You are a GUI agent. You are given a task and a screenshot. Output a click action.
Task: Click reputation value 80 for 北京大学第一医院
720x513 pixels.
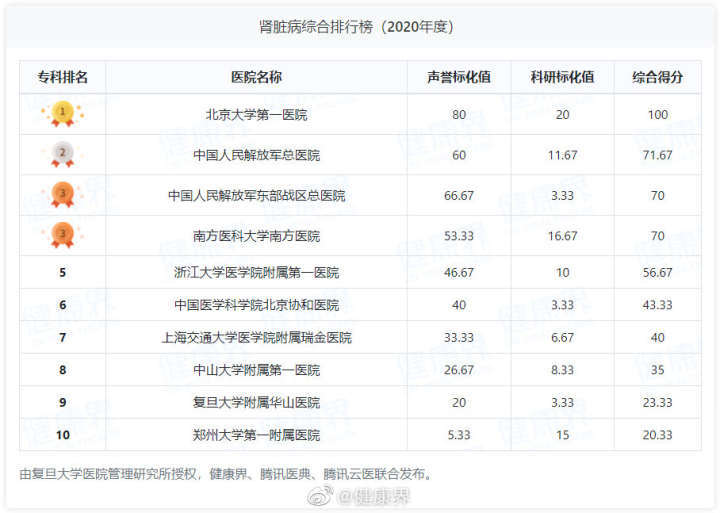459,115
